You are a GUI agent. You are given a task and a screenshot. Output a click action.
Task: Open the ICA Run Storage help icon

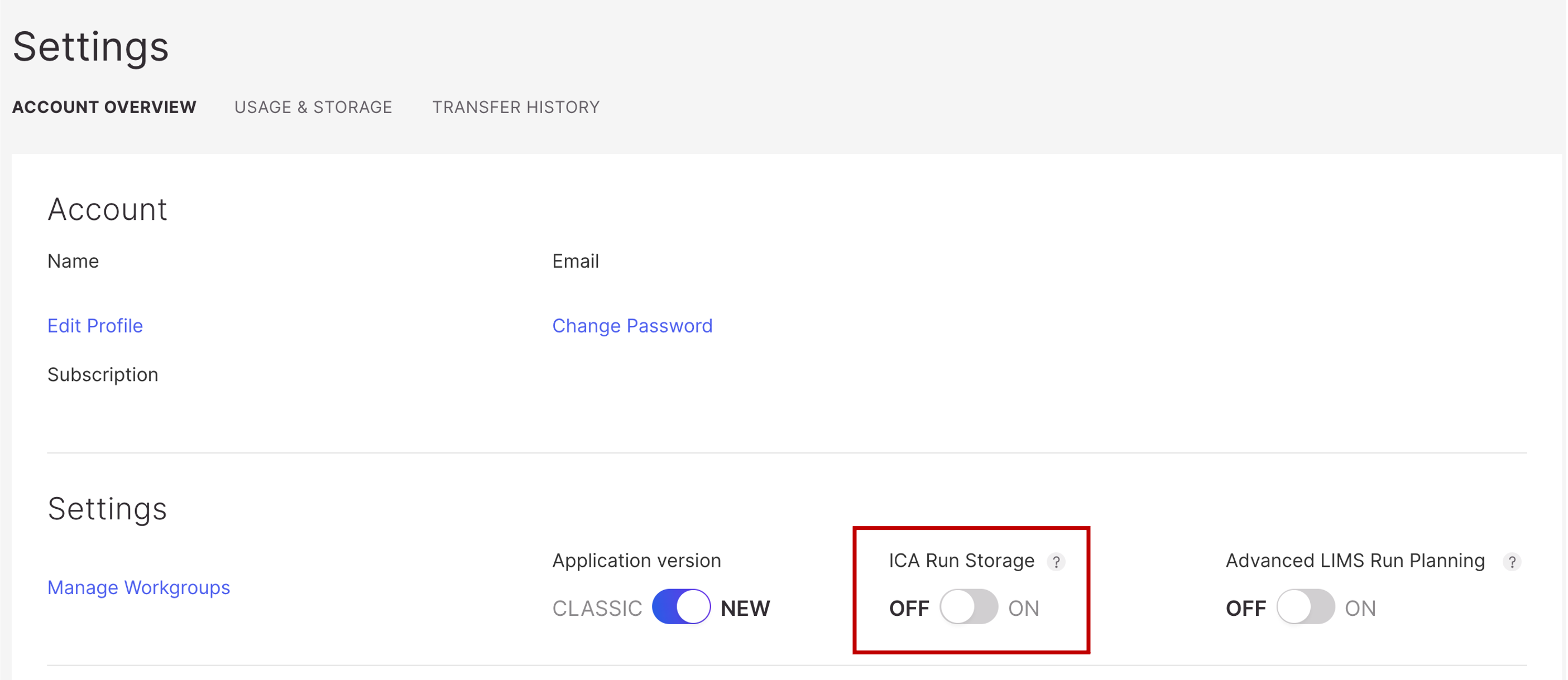click(x=1056, y=562)
